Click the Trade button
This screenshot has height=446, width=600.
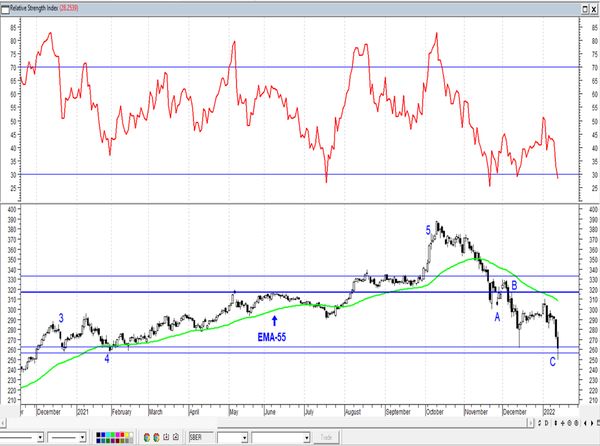pos(326,437)
